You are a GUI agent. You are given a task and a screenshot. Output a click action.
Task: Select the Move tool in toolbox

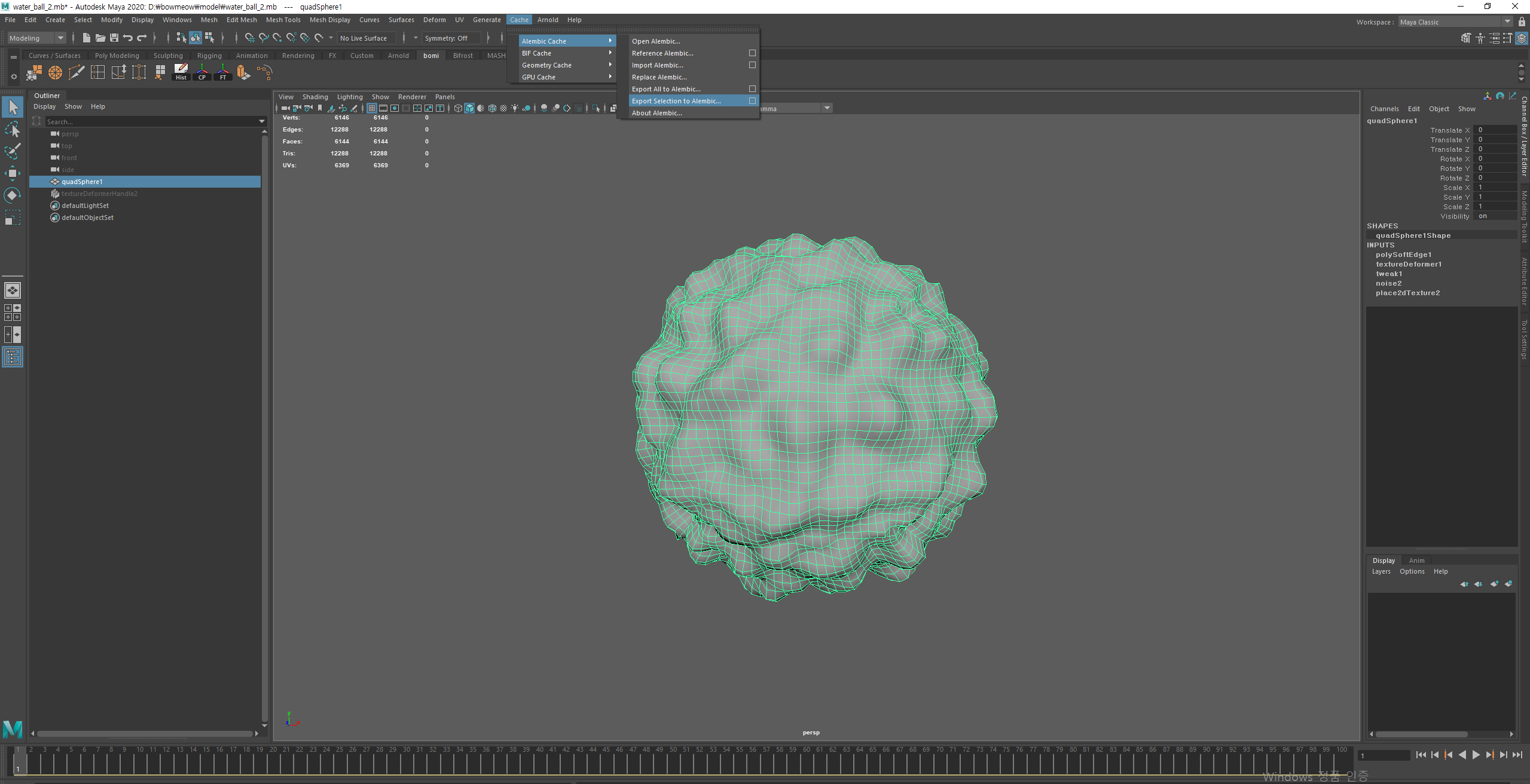click(13, 173)
